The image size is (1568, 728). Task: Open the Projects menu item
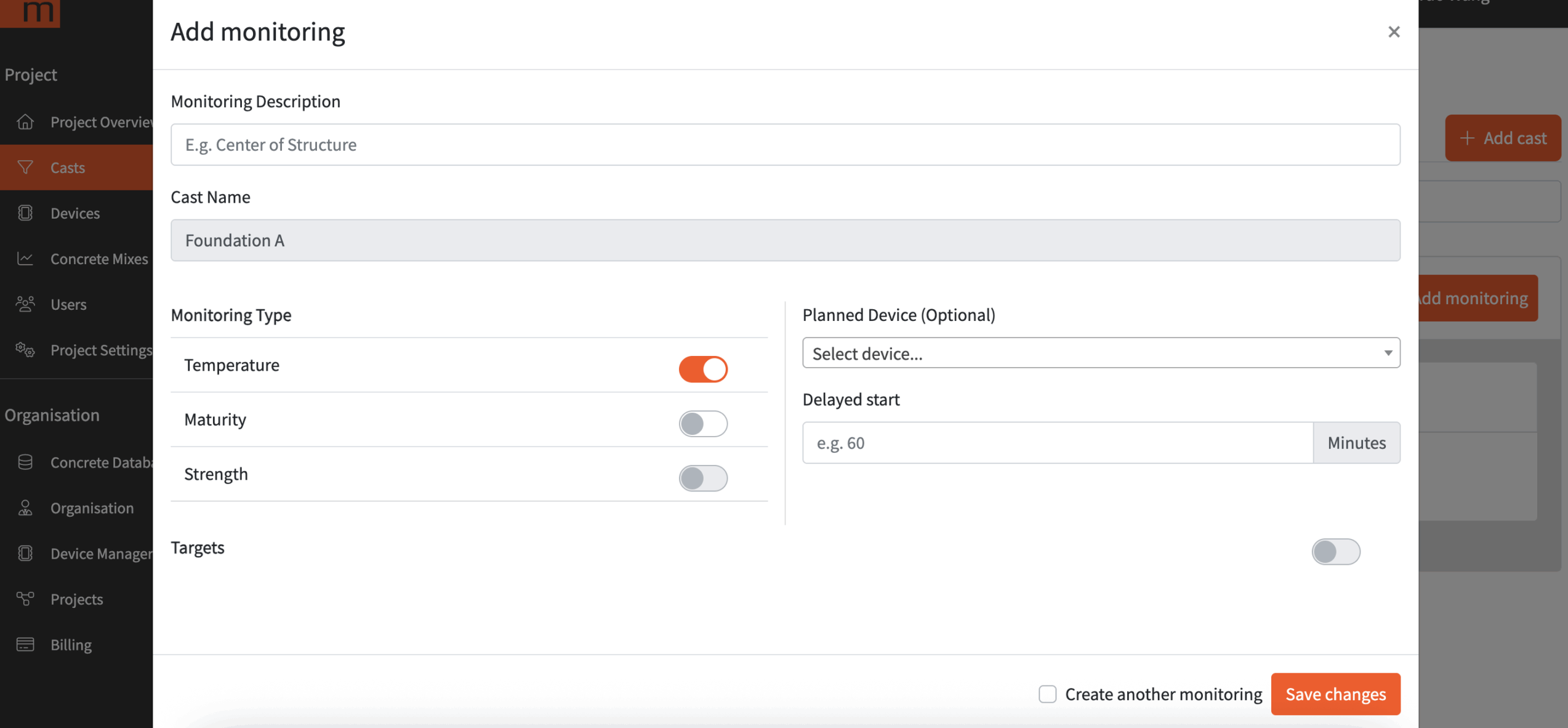click(x=76, y=599)
